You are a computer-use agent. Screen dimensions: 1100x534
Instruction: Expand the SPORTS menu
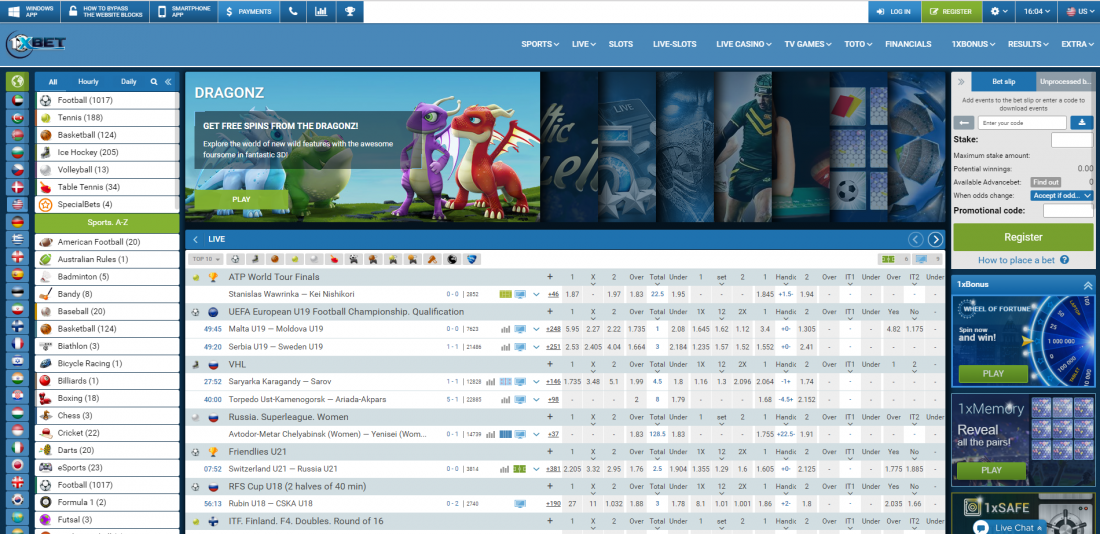539,44
